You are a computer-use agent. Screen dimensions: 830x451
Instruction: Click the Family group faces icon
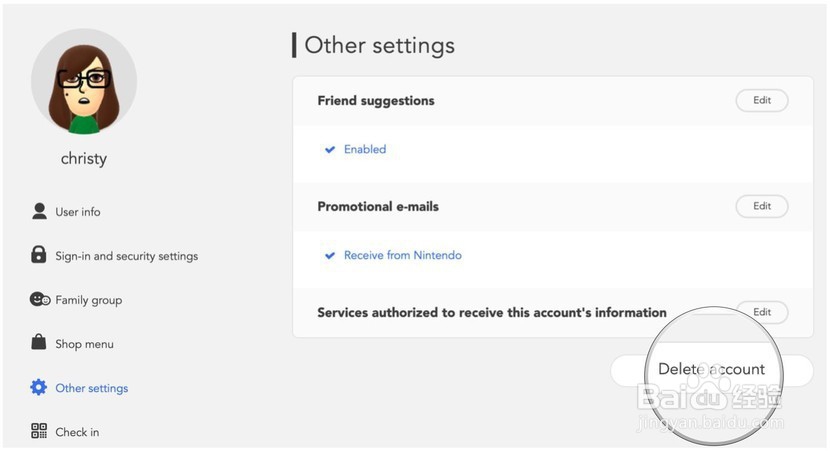40,300
